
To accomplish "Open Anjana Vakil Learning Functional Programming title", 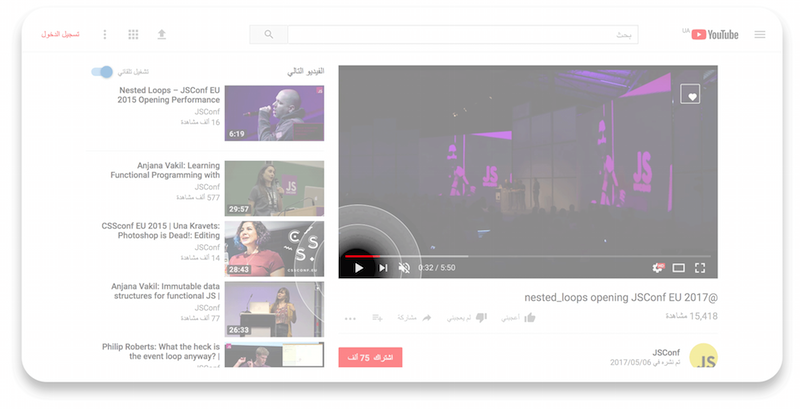I will click(165, 170).
